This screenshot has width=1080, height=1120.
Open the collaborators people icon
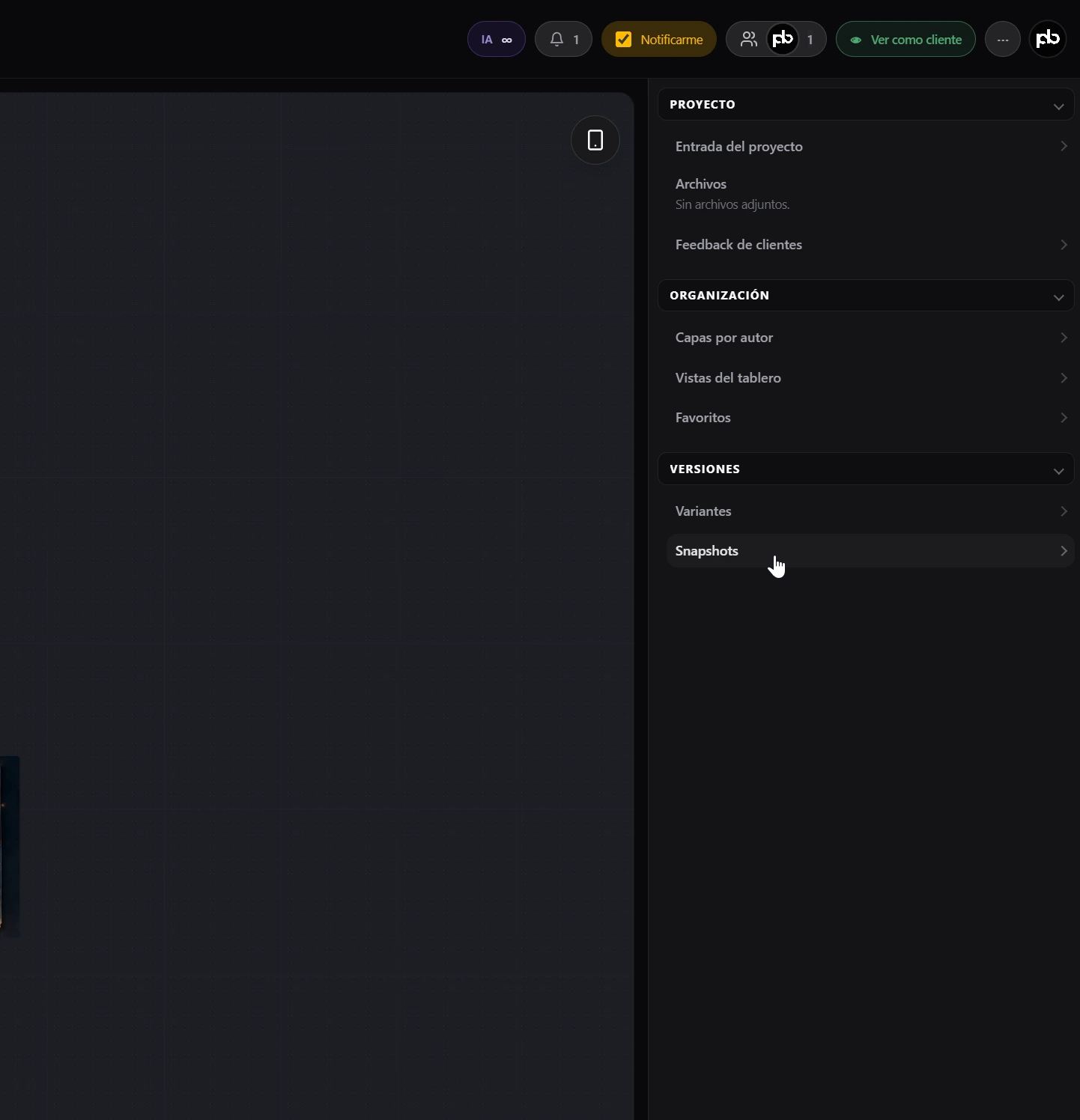click(748, 40)
